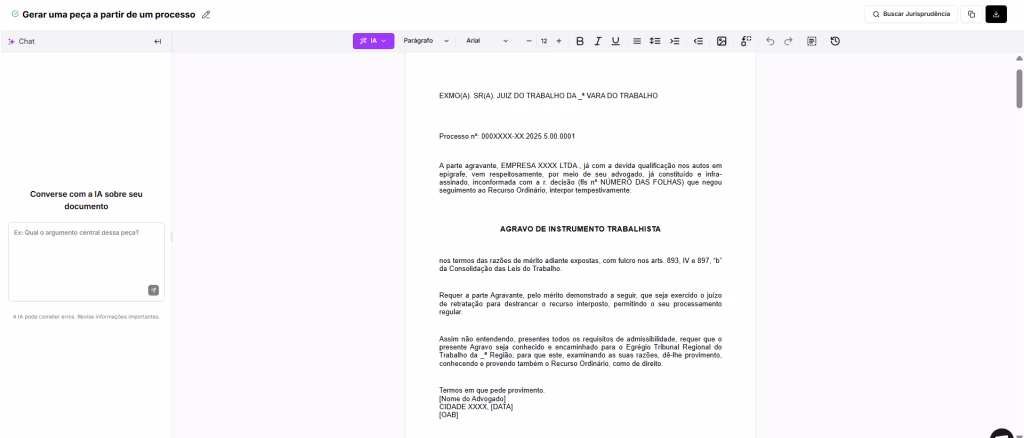Click the 'Converse com a IA sobre seu documento' heading
Image resolution: width=1024 pixels, height=438 pixels.
(x=86, y=200)
